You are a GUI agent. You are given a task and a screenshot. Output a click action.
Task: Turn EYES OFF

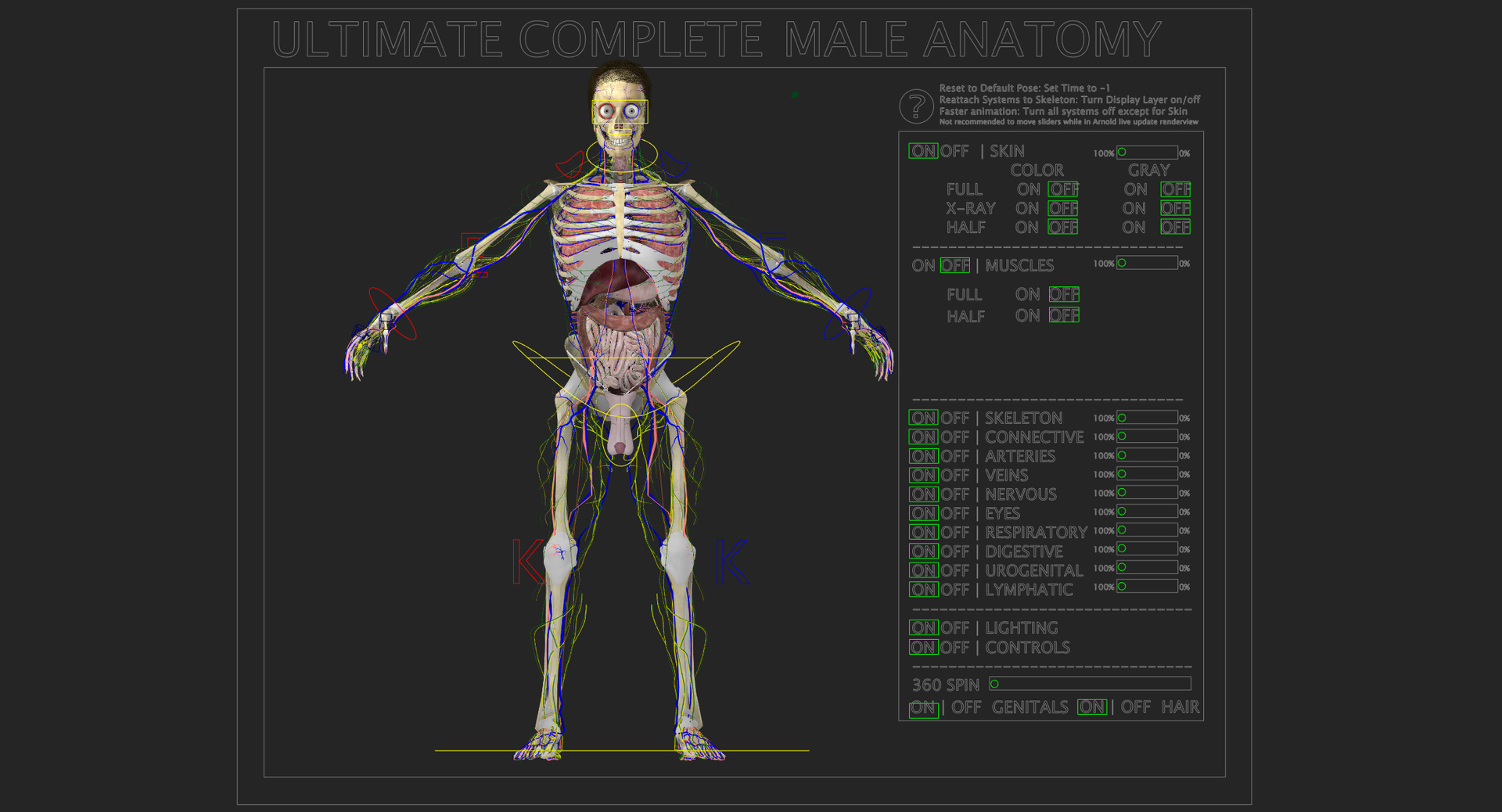(954, 513)
